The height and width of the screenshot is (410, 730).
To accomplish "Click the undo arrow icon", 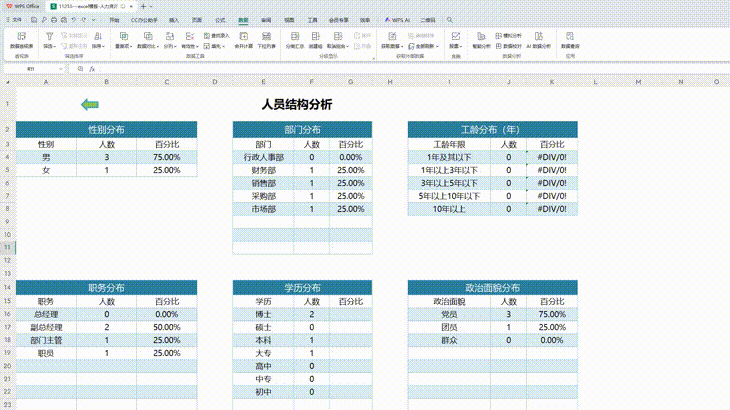I will tap(74, 20).
